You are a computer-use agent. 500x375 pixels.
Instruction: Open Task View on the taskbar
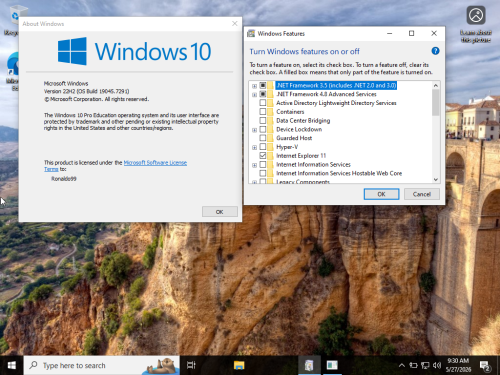[191, 365]
